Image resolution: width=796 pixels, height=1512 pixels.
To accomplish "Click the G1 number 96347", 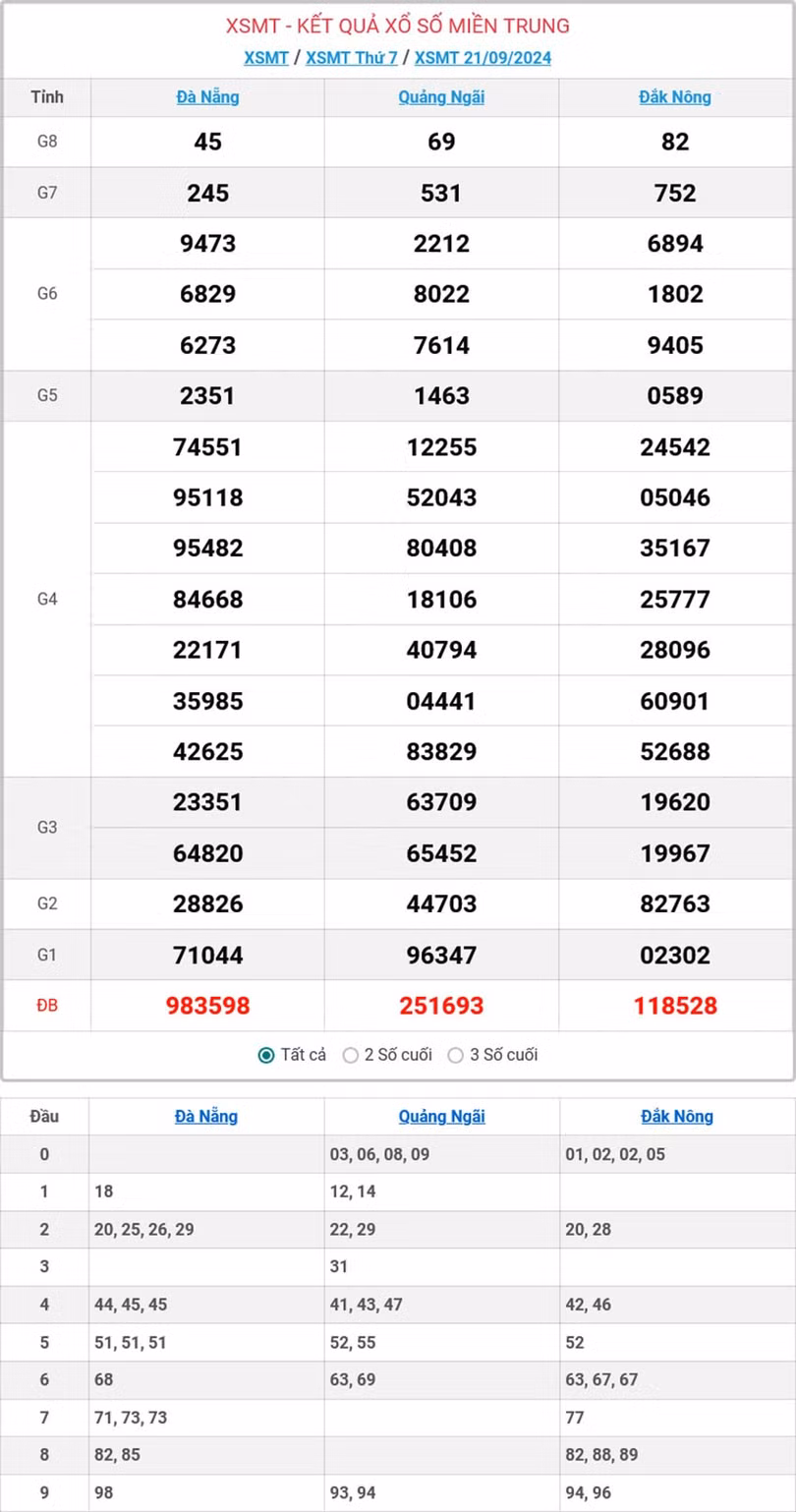I will [441, 955].
